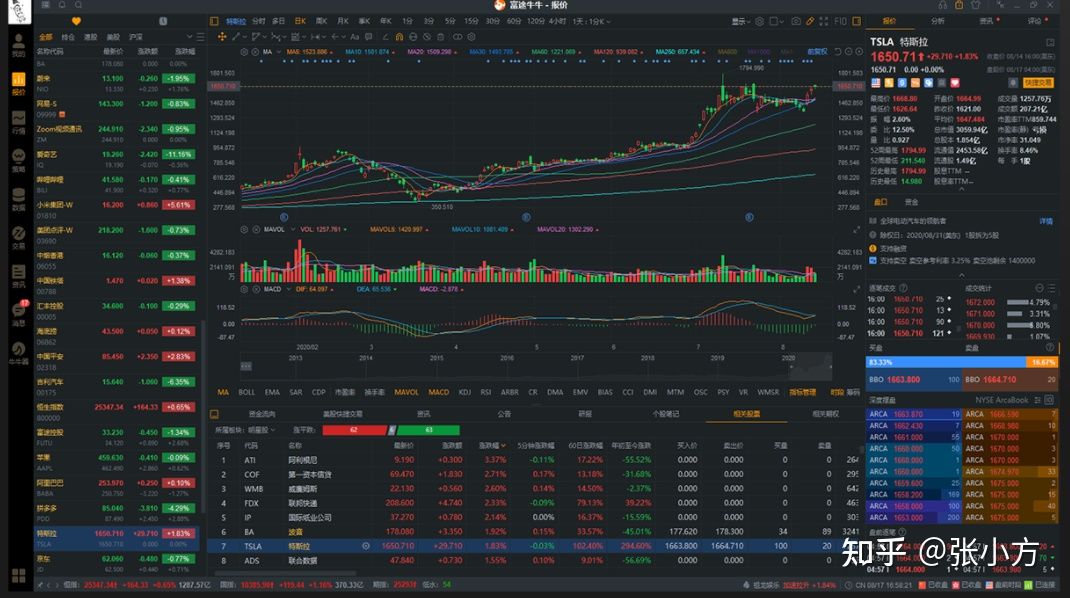The width and height of the screenshot is (1070, 598).
Task: Expand the watchlist group dropdown chevron
Action: click(x=189, y=37)
